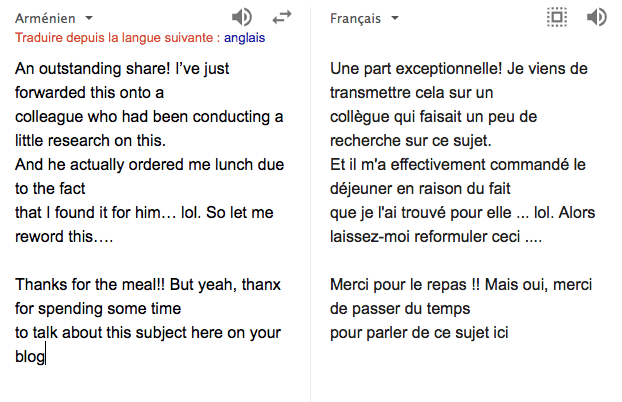Listen to the source text audio
Screen dimensions: 622x402
point(241,17)
